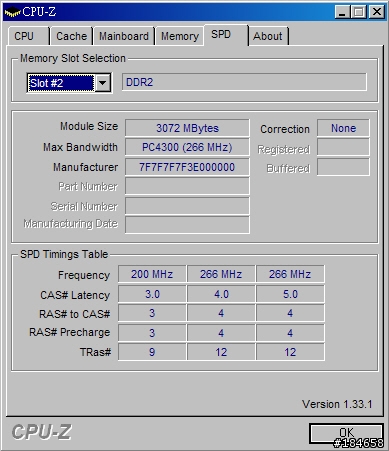Viewport: 389px width, 451px height.
Task: Click the DDR2 memory type field
Action: (x=244, y=82)
